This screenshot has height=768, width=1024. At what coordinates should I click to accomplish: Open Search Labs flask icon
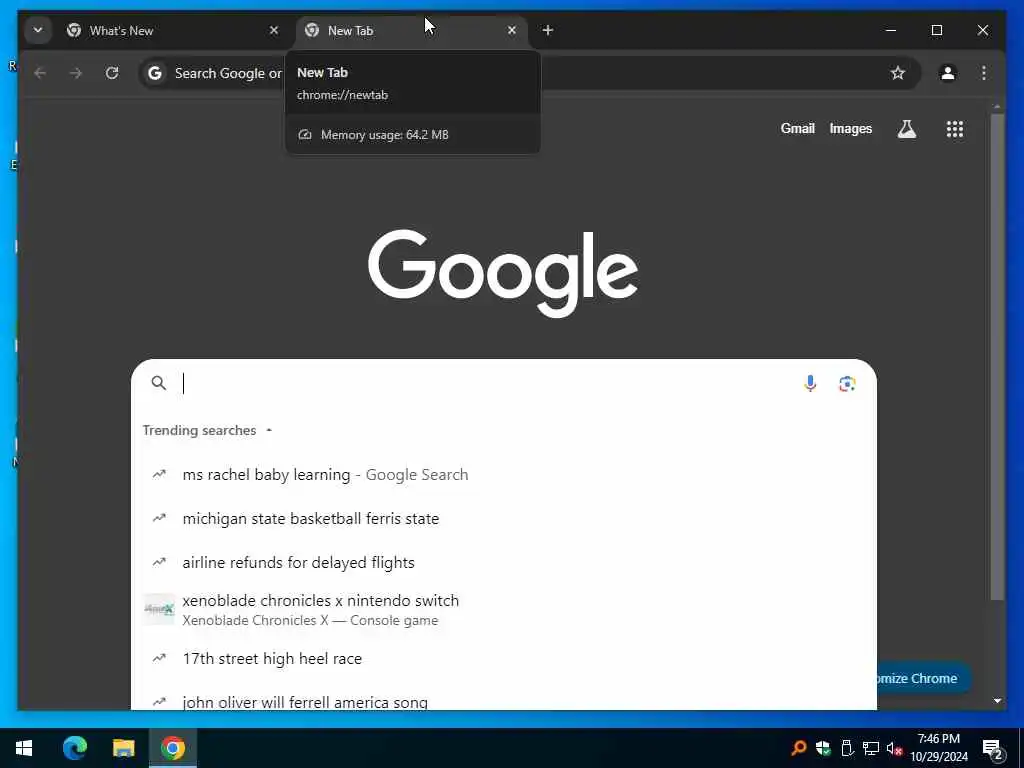(x=906, y=129)
